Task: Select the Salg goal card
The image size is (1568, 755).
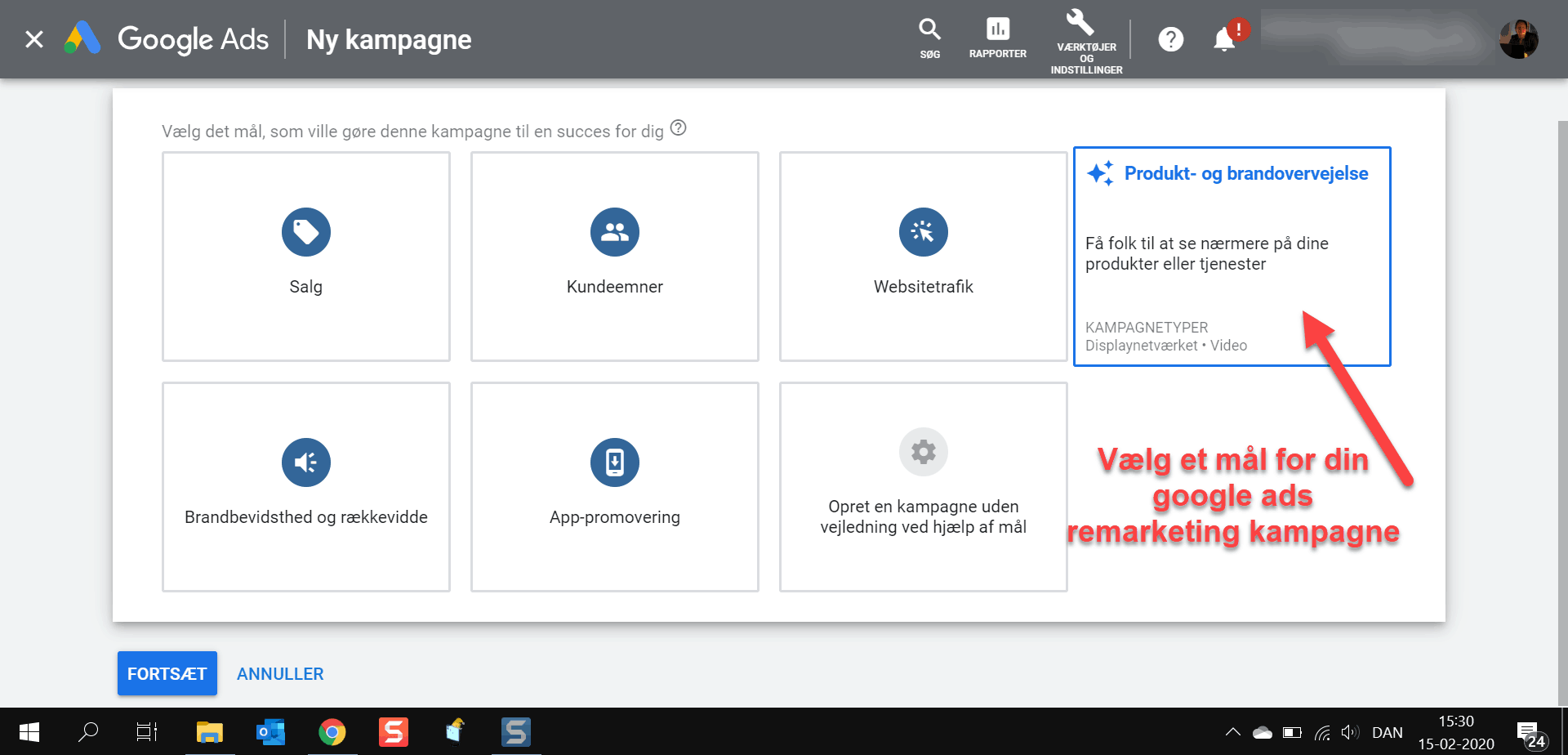Action: (306, 257)
